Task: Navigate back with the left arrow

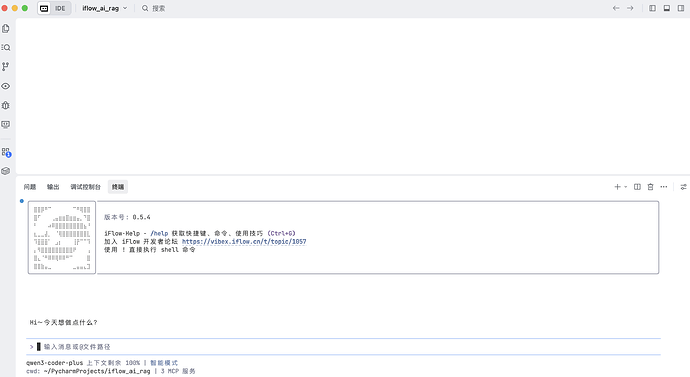Action: pyautogui.click(x=616, y=8)
